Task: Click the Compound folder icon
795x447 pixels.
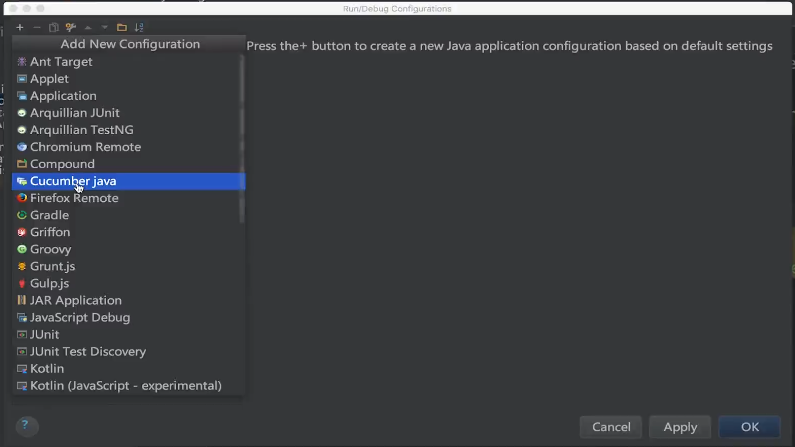Action: coord(22,164)
